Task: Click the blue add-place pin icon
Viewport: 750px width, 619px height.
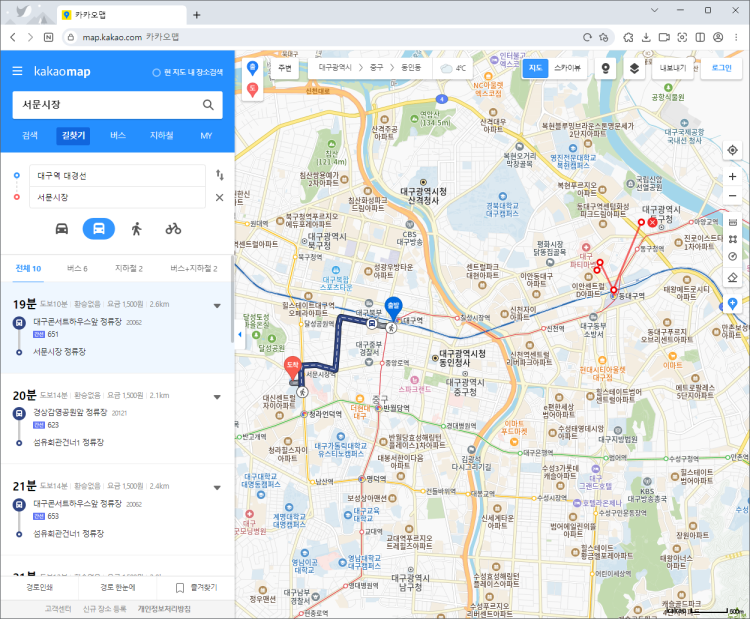Action: tap(732, 303)
